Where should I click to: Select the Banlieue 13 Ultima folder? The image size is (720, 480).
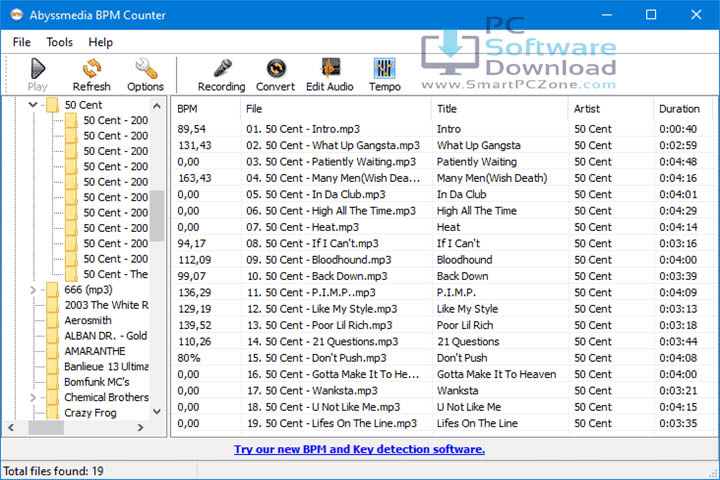[107, 367]
